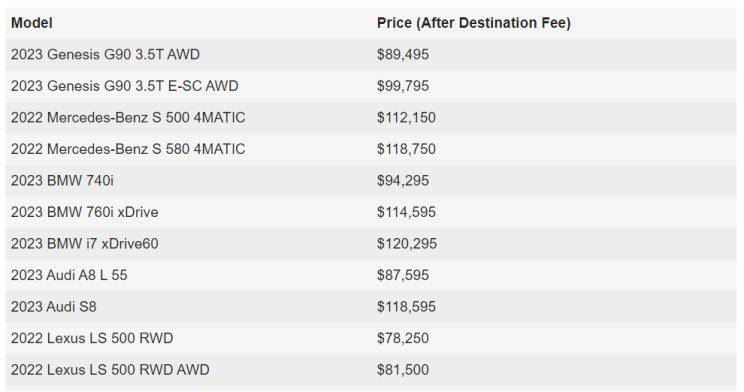Select the $87,595 price value
744x392 pixels.
coord(403,275)
